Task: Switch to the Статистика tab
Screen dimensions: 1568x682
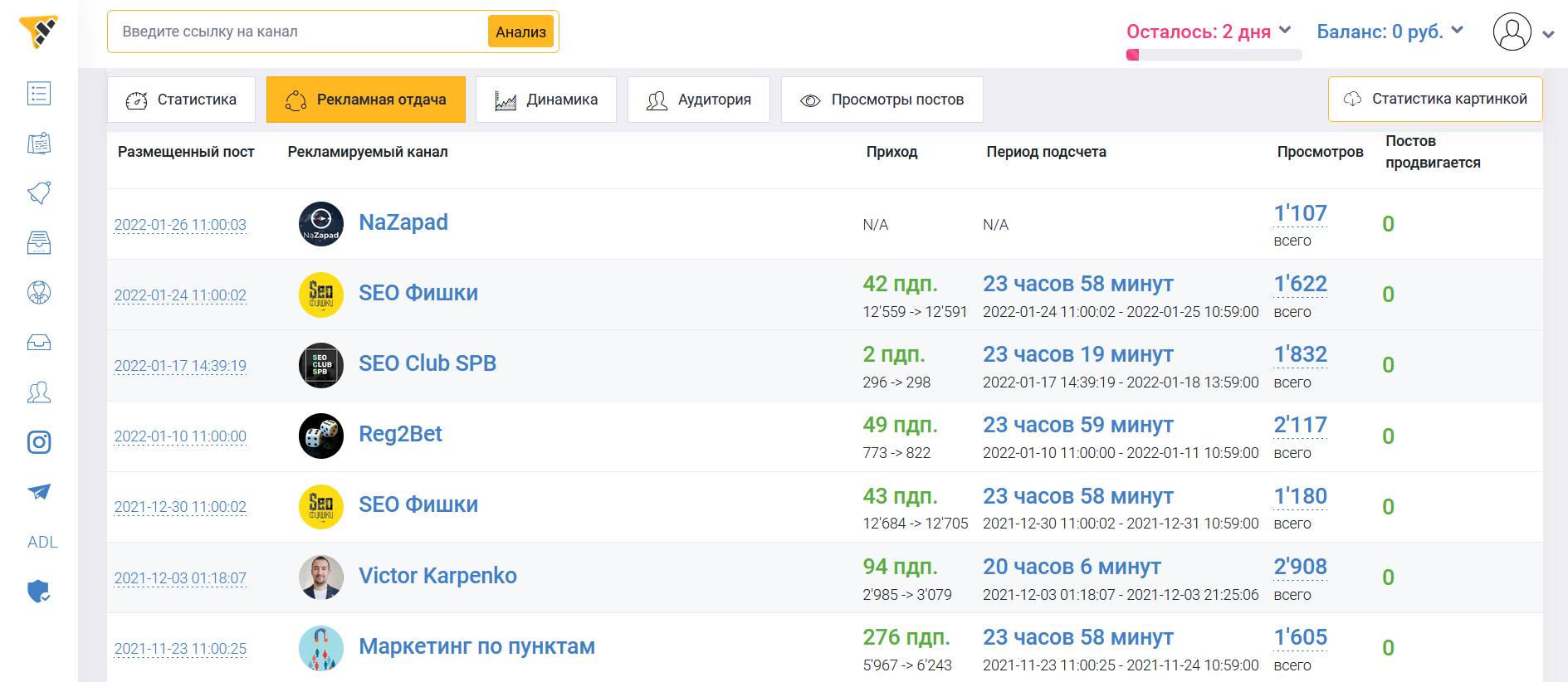Action: pos(181,100)
